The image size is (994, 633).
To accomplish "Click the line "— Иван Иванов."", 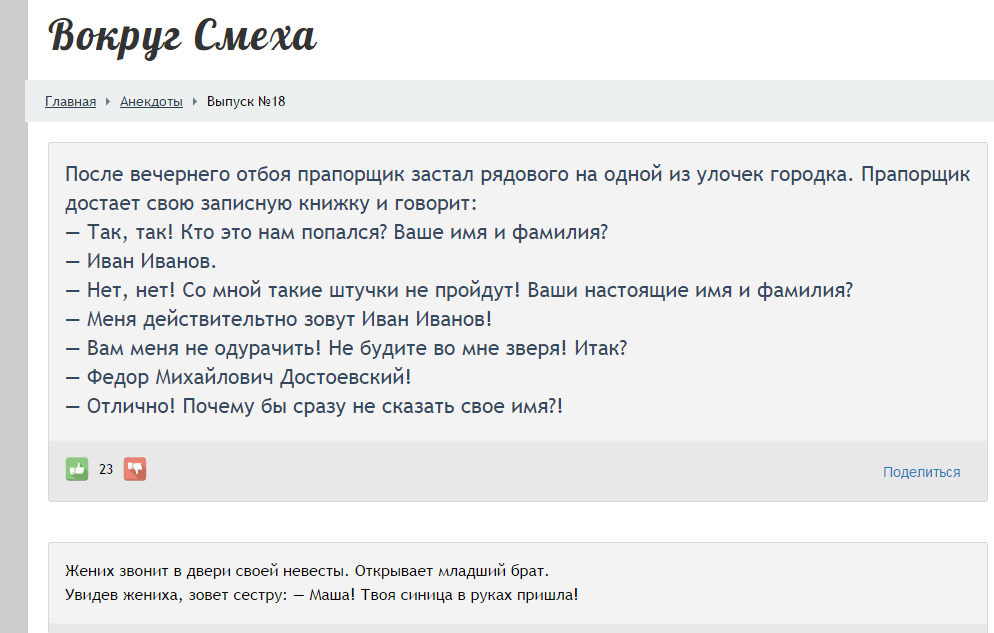I will [x=141, y=262].
